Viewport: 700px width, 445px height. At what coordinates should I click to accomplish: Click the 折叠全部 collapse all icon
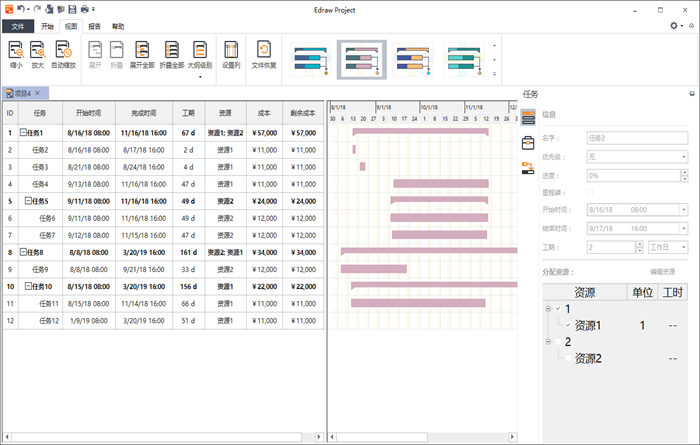(172, 50)
